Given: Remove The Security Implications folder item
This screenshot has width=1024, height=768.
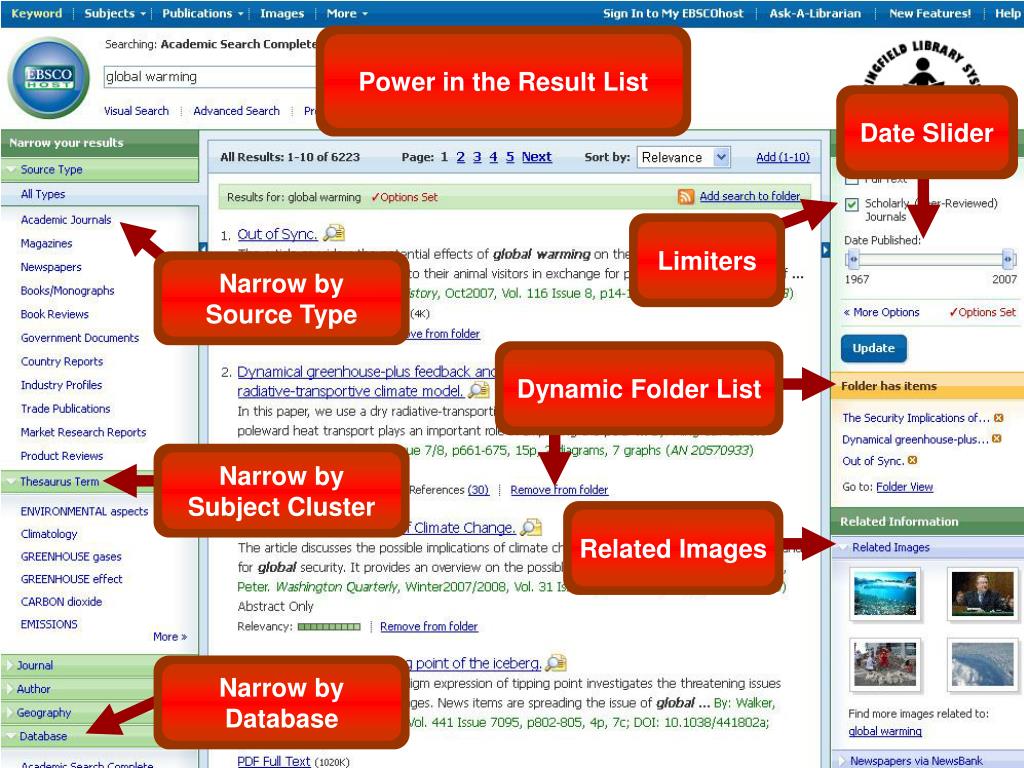Looking at the screenshot, I should point(999,418).
